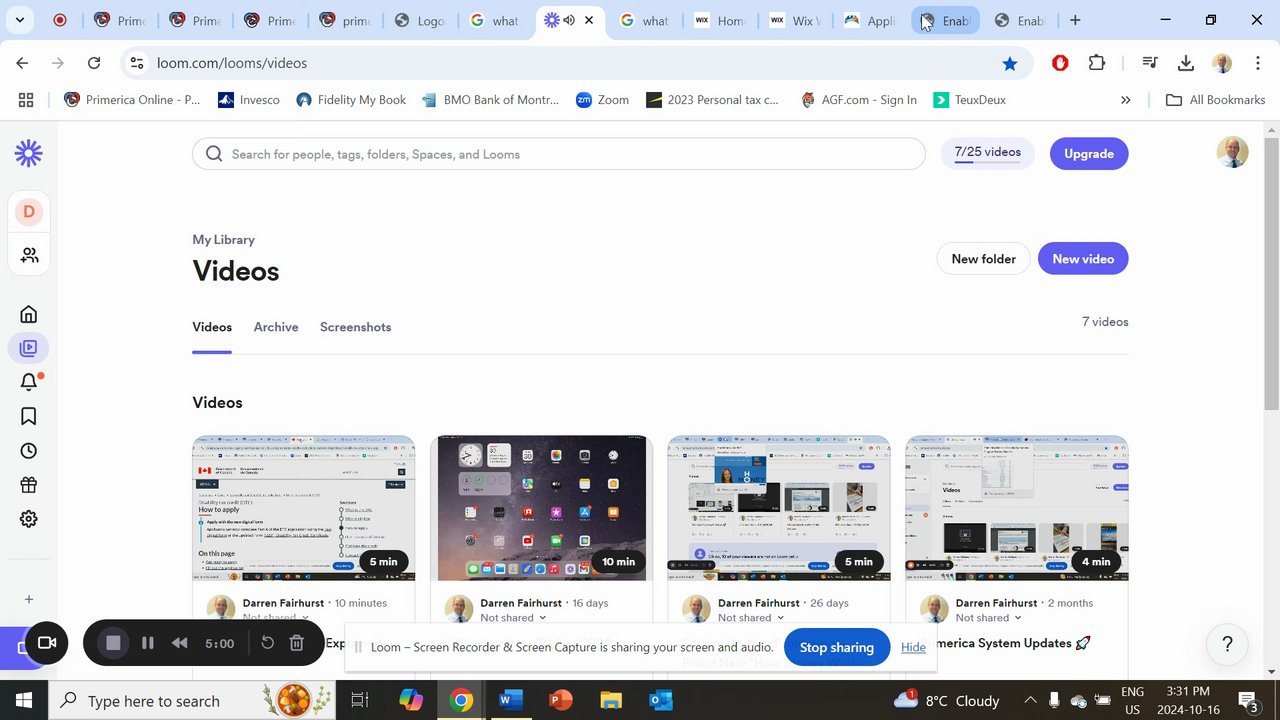Click the address bar URL
This screenshot has height=720, width=1280.
[x=232, y=63]
